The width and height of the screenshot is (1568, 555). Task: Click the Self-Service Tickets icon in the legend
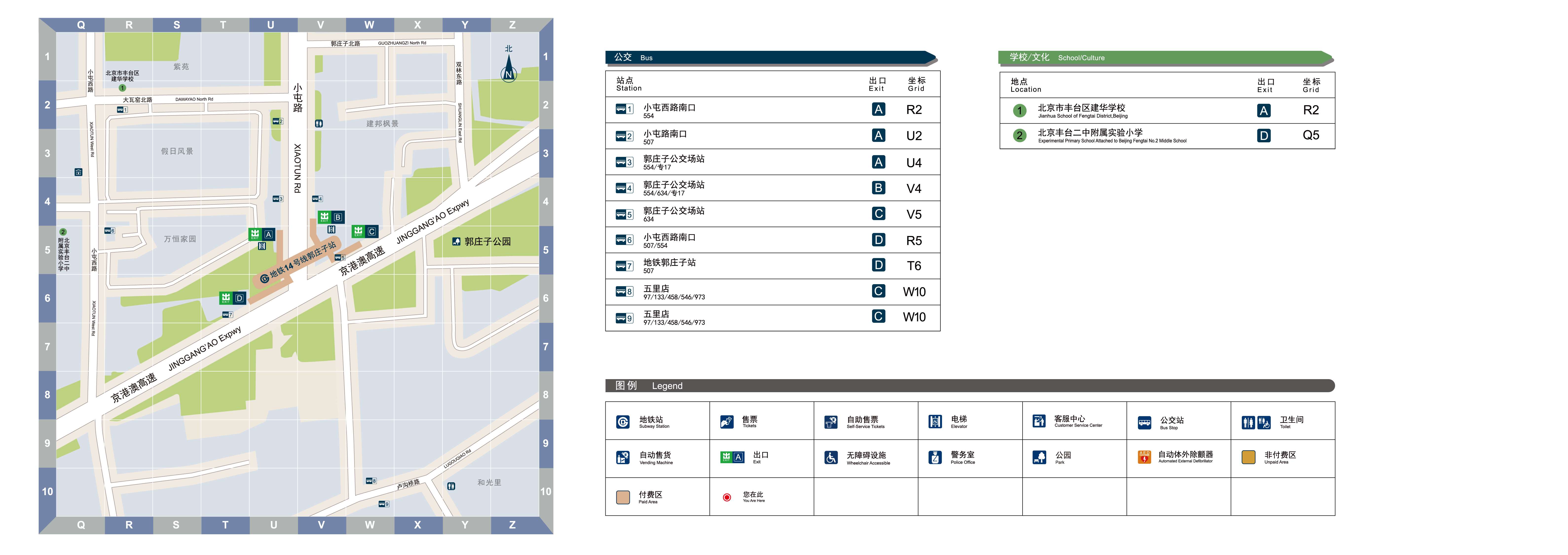coord(831,422)
